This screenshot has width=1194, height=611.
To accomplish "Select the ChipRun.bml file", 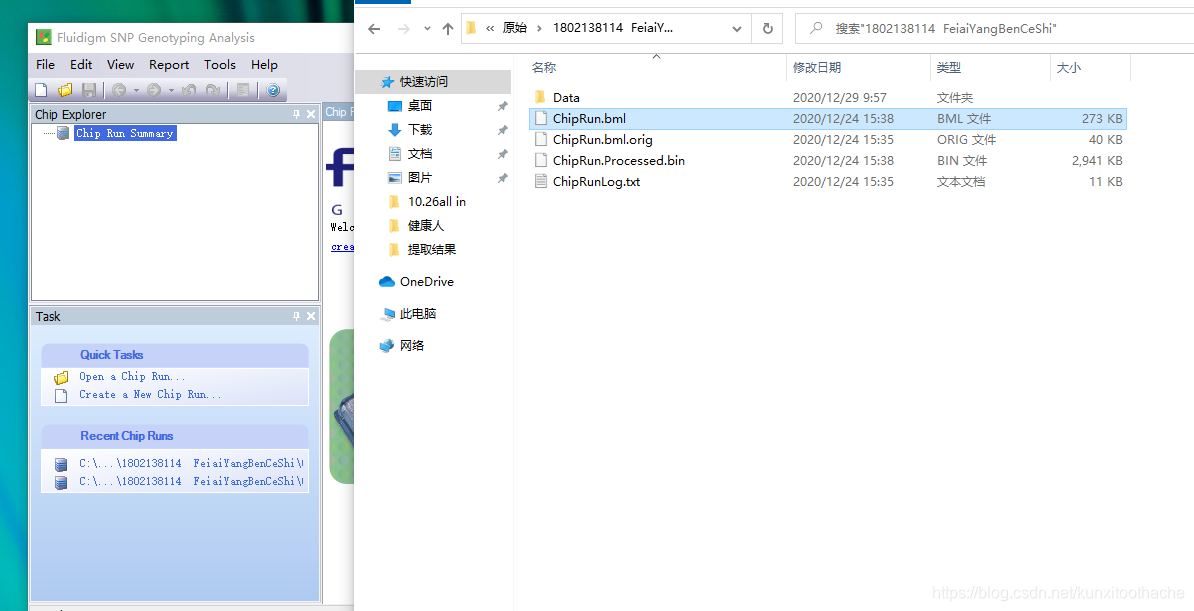I will point(827,119).
